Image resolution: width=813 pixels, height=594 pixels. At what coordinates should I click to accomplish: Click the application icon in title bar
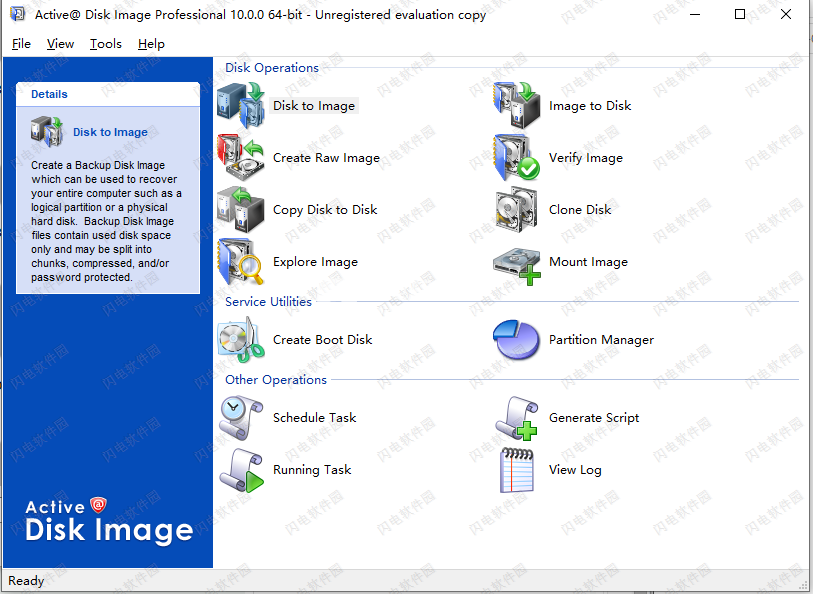[18, 14]
